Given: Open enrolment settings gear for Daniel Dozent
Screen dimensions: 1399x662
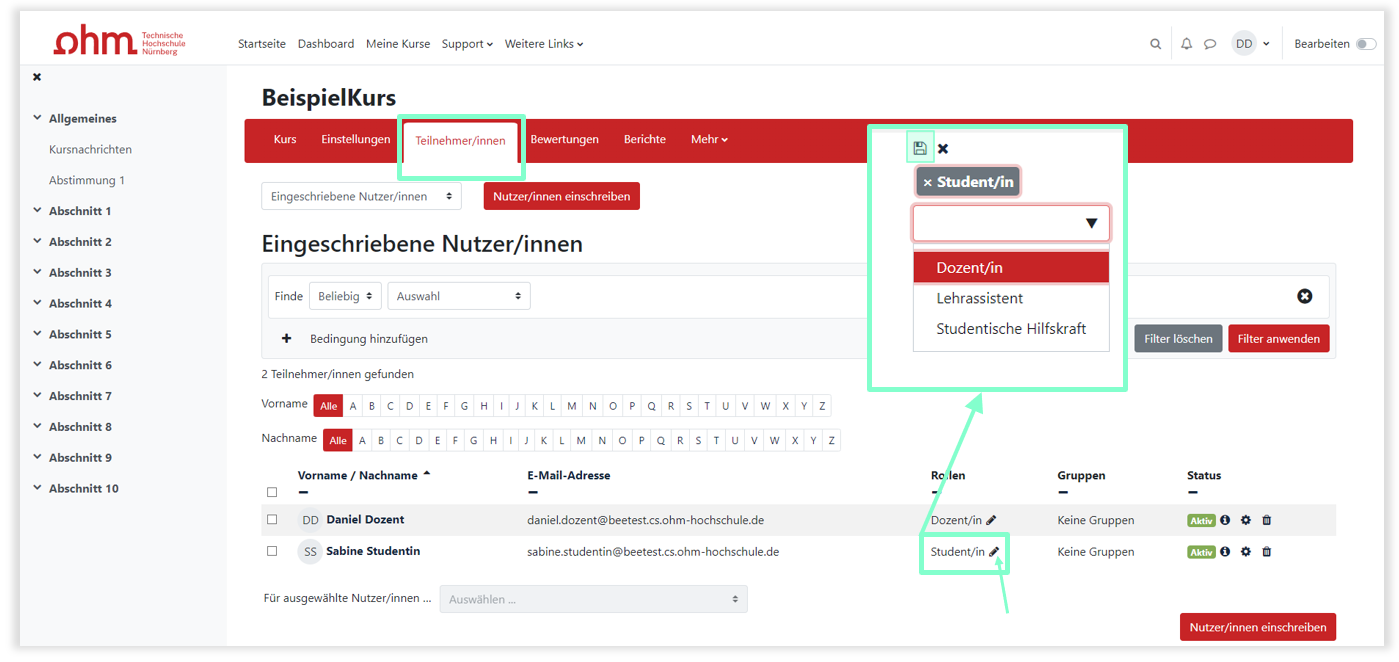Looking at the screenshot, I should 1245,520.
